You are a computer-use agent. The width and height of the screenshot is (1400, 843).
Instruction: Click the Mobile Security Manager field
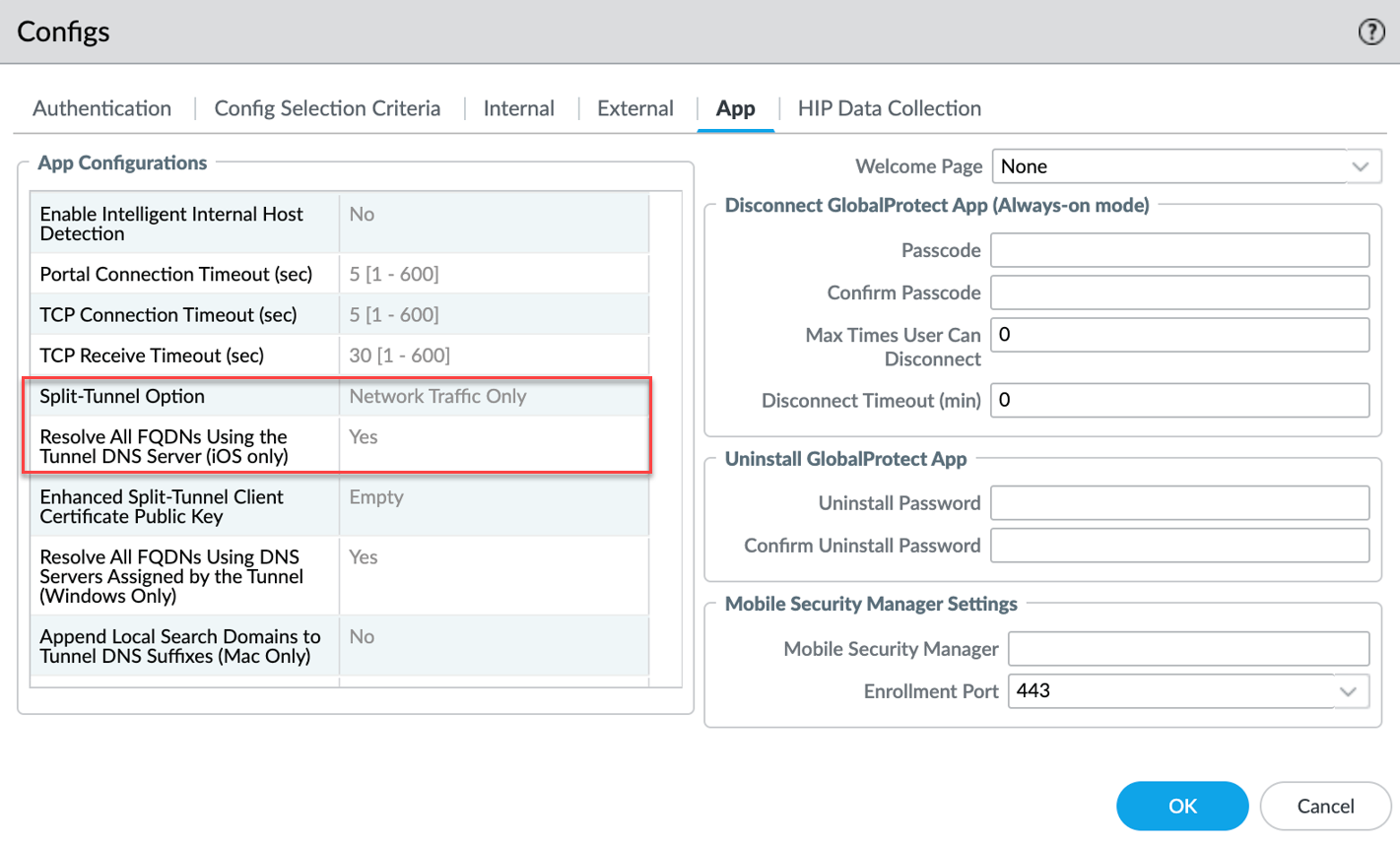pos(1188,649)
